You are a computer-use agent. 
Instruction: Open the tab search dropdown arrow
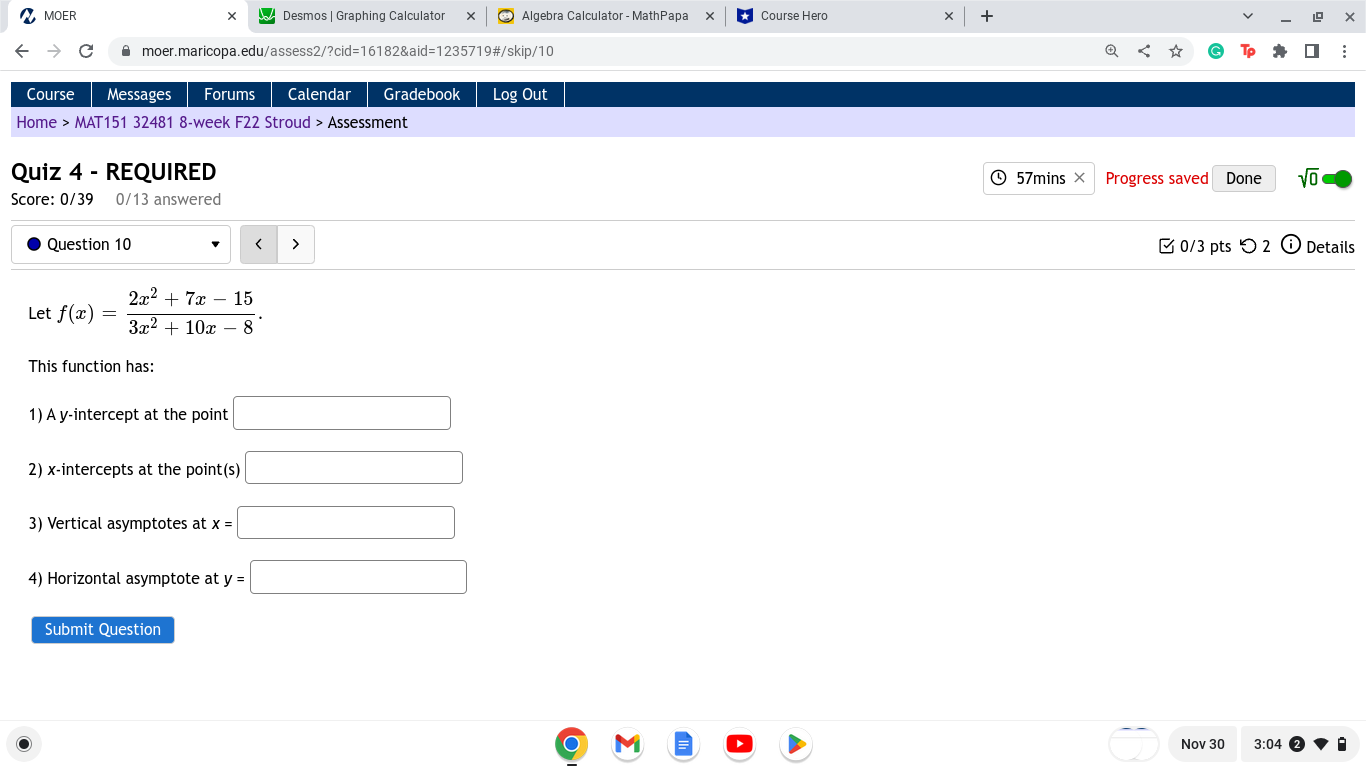point(1248,16)
